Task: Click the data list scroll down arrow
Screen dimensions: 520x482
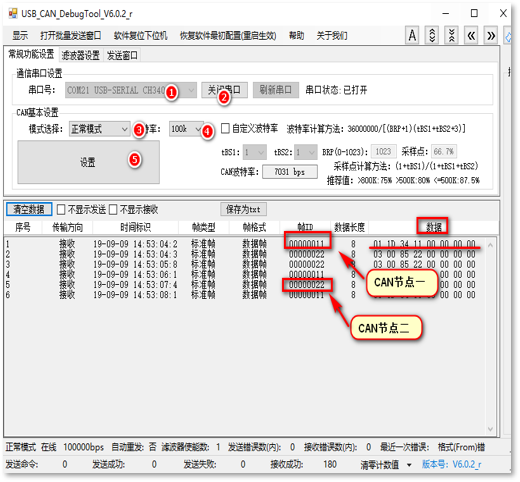Action: click(x=490, y=429)
